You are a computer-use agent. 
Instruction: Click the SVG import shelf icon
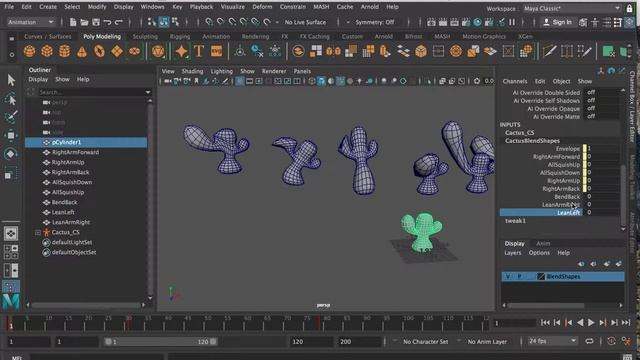pos(216,51)
